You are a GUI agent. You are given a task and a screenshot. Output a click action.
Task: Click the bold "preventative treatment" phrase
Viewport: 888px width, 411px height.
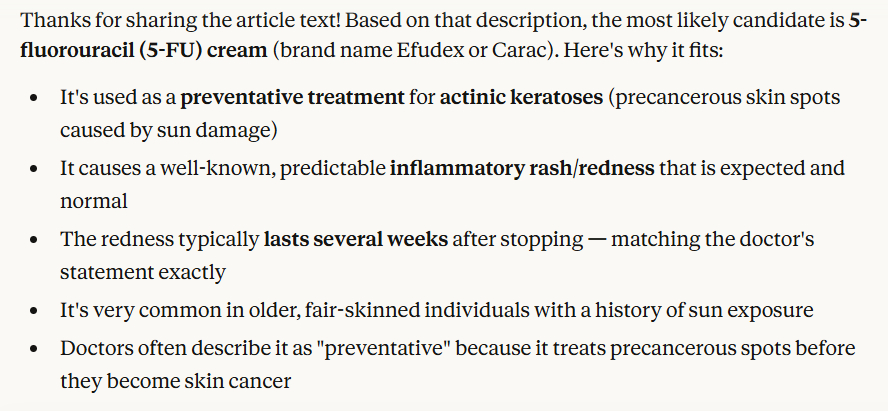pyautogui.click(x=292, y=98)
